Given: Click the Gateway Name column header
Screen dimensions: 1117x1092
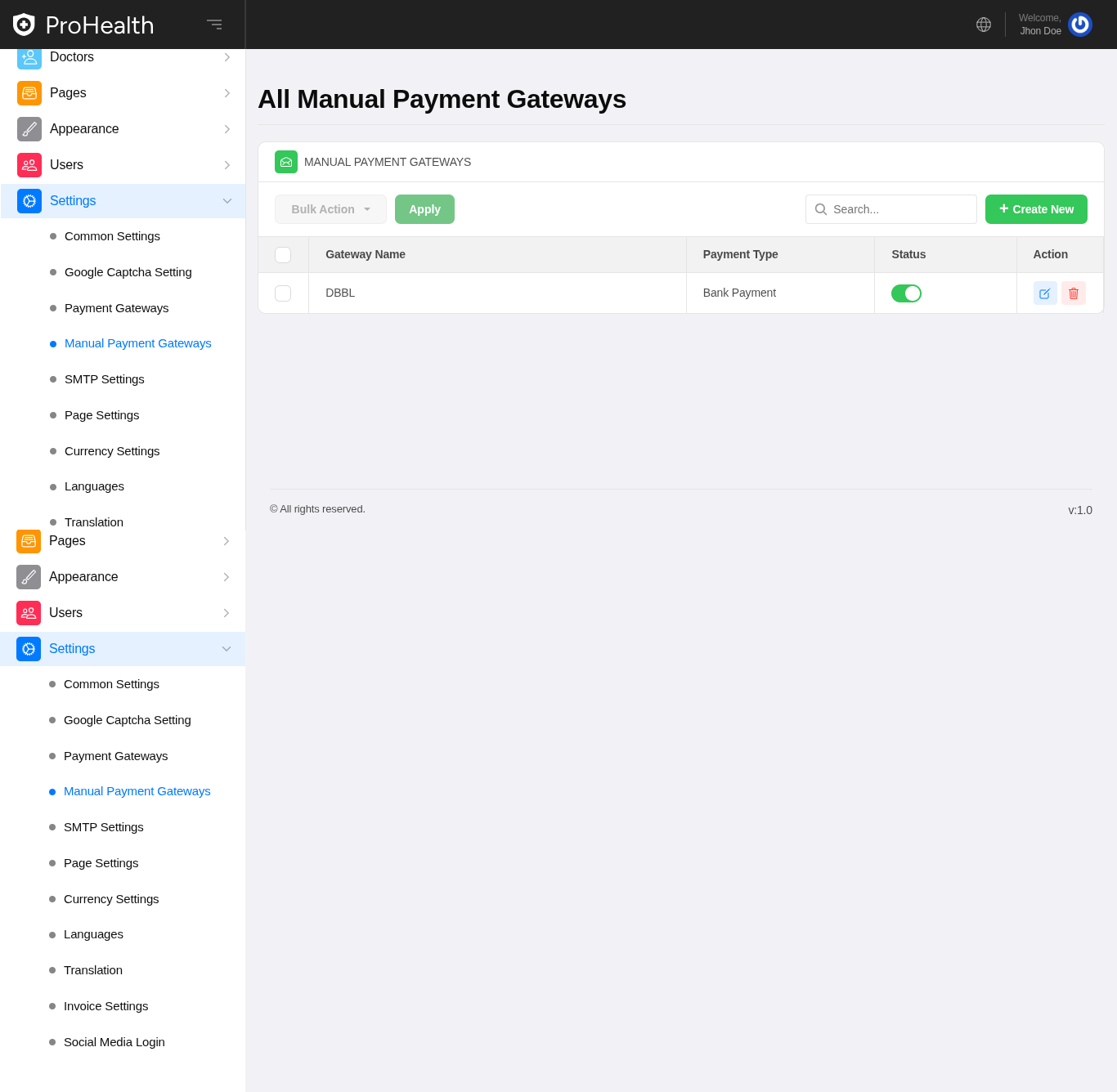Looking at the screenshot, I should tap(366, 254).
